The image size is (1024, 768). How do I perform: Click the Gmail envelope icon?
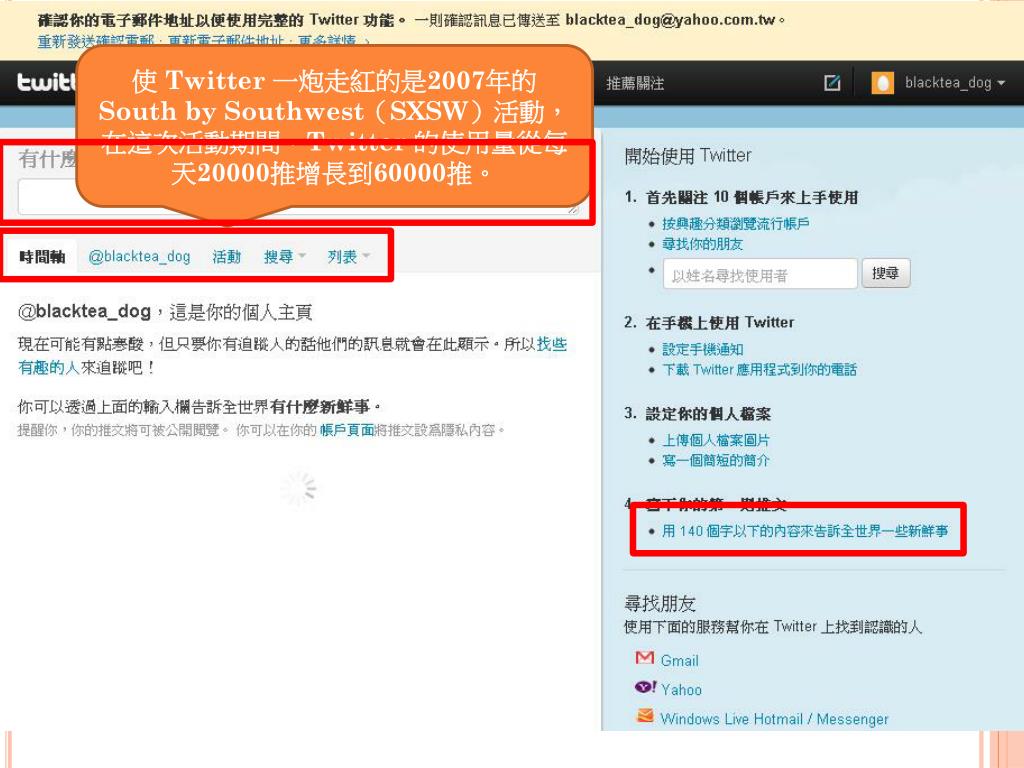644,658
